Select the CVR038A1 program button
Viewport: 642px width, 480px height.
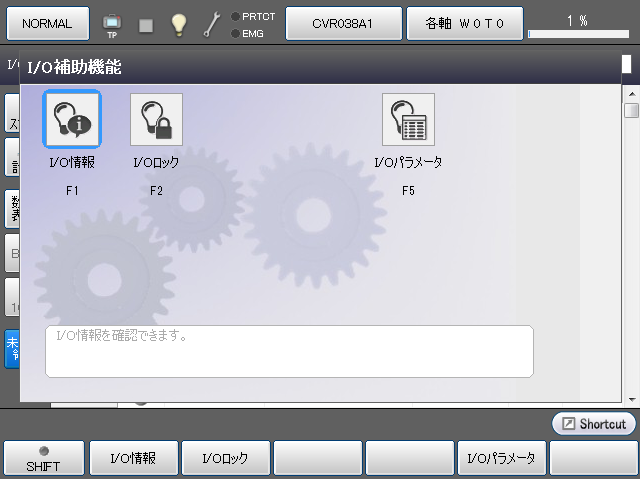[x=343, y=23]
